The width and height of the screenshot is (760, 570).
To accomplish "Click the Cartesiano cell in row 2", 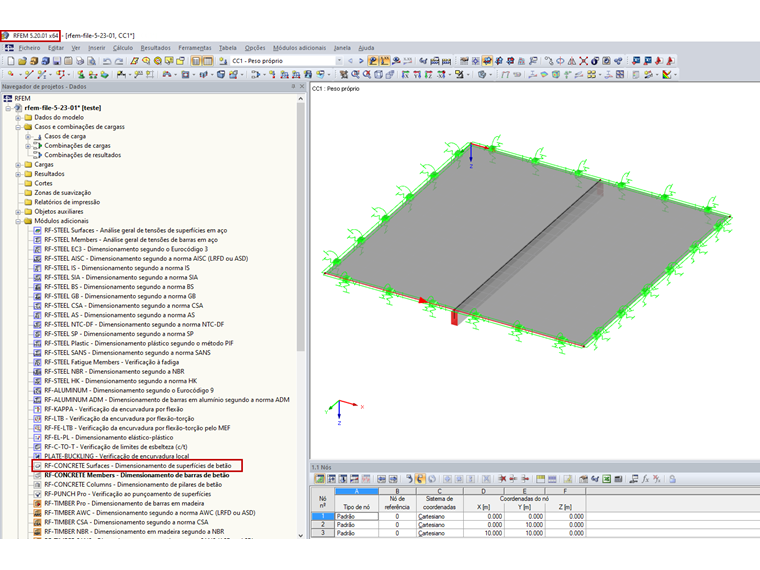I will 439,525.
